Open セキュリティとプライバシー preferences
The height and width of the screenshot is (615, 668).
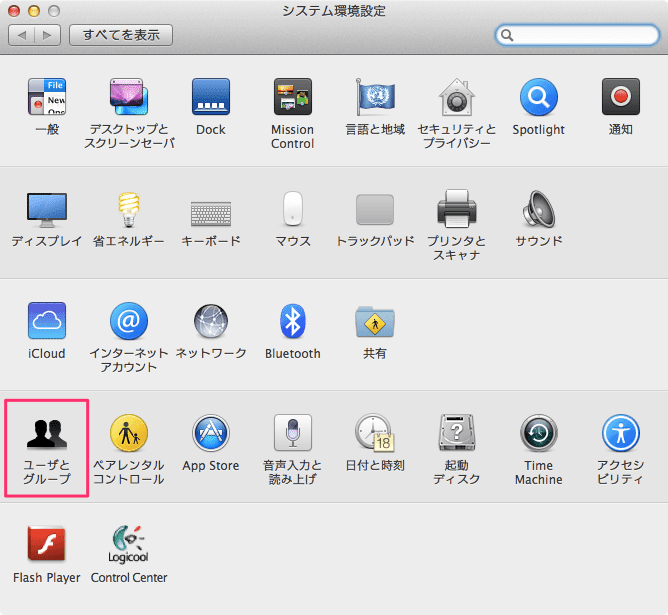click(457, 97)
